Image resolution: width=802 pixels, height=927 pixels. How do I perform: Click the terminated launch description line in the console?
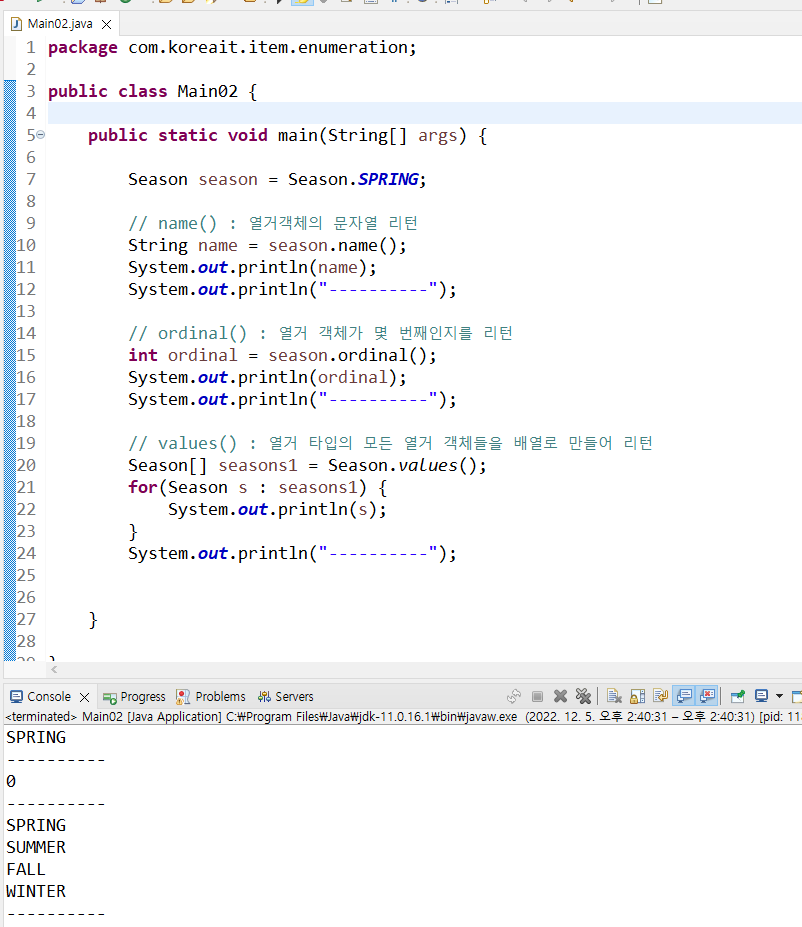402,717
